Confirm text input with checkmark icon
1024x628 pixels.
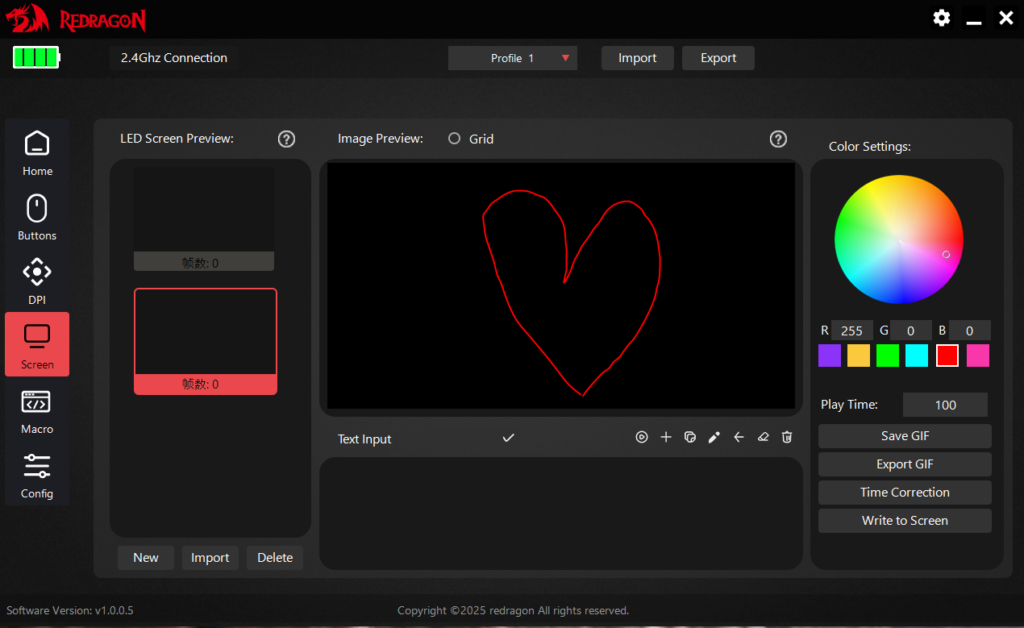pyautogui.click(x=508, y=438)
